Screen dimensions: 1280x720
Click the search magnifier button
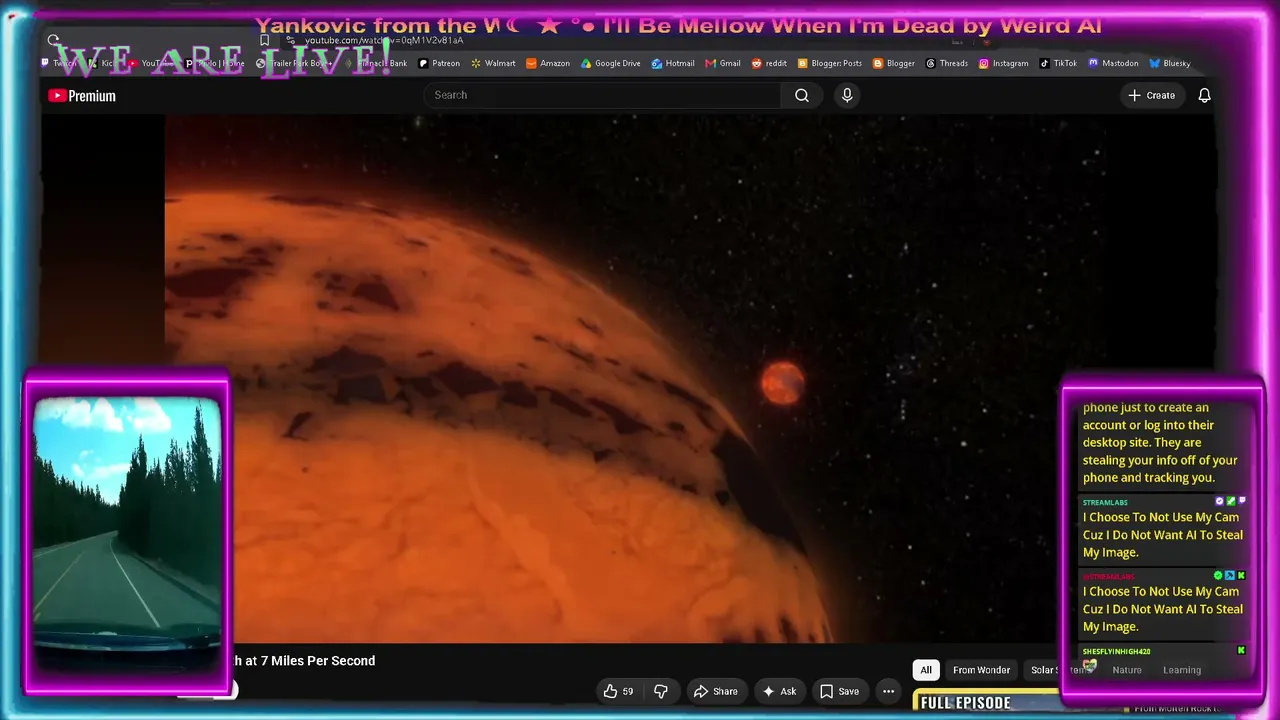[x=802, y=95]
